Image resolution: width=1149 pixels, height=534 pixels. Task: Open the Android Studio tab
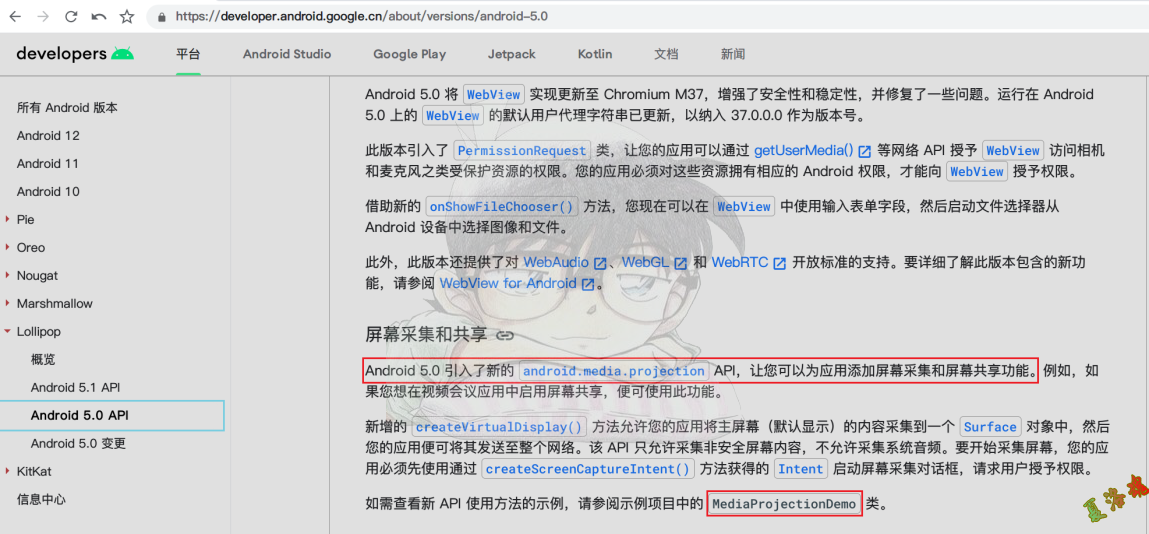pyautogui.click(x=287, y=54)
